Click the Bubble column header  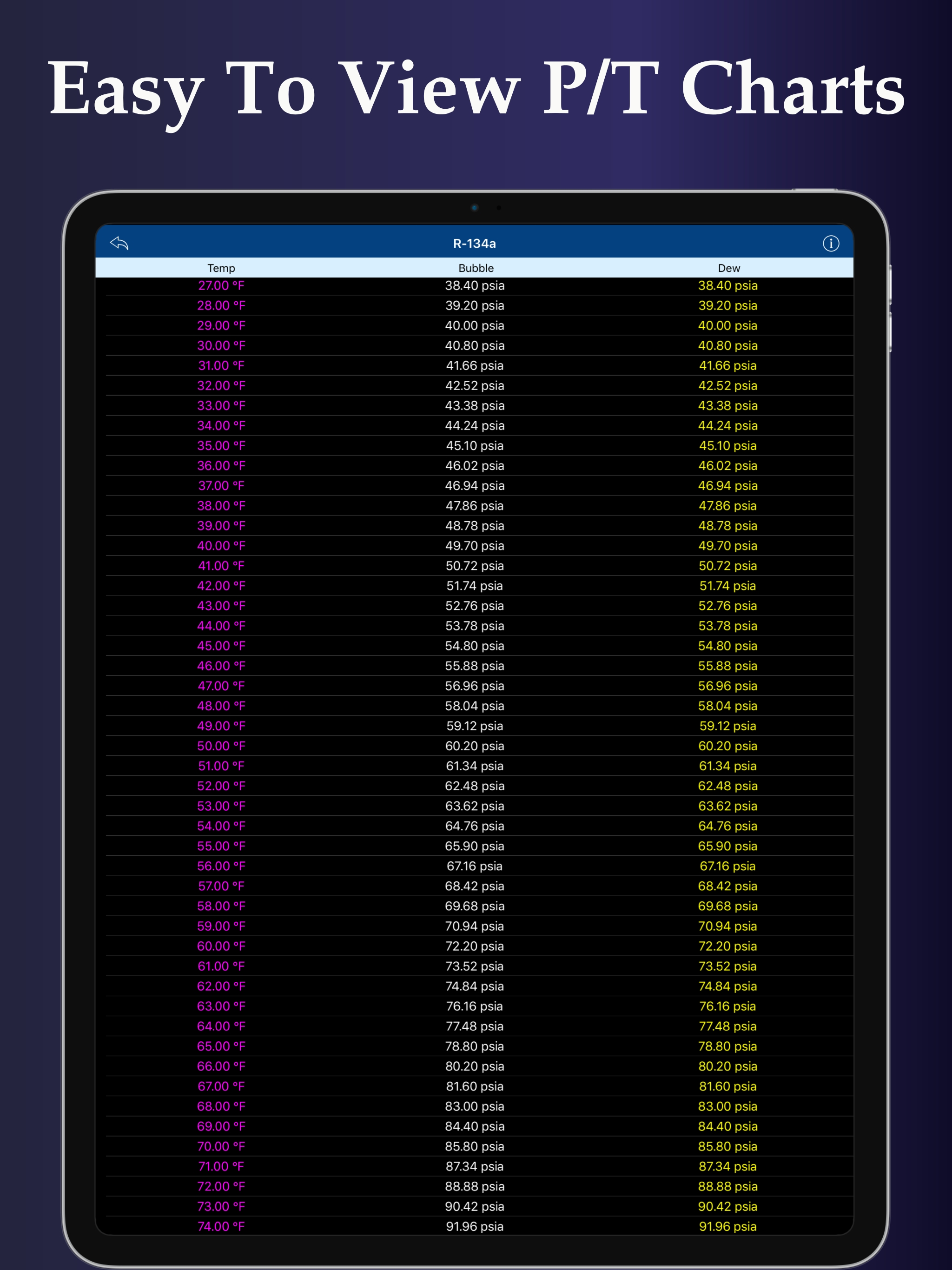point(476,268)
